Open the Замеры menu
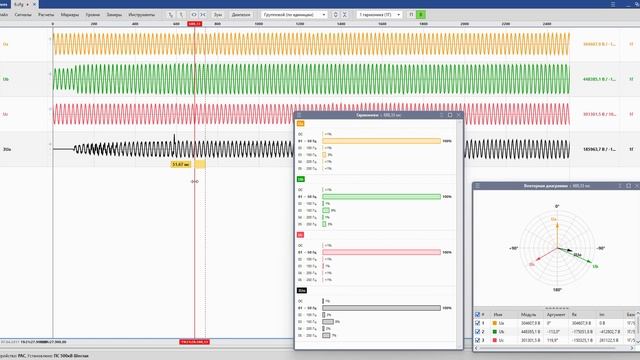640x360 pixels. pyautogui.click(x=114, y=15)
